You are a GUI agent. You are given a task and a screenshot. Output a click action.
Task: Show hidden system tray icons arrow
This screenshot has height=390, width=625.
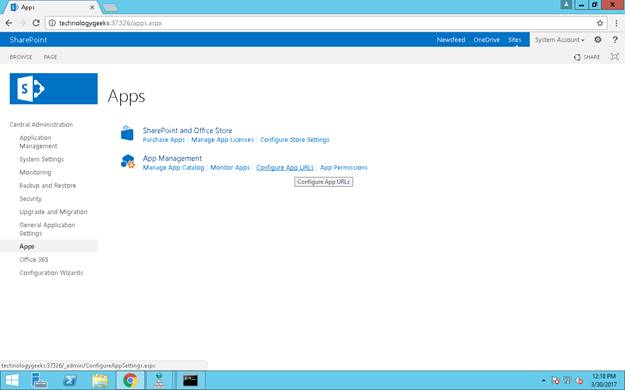pos(543,380)
